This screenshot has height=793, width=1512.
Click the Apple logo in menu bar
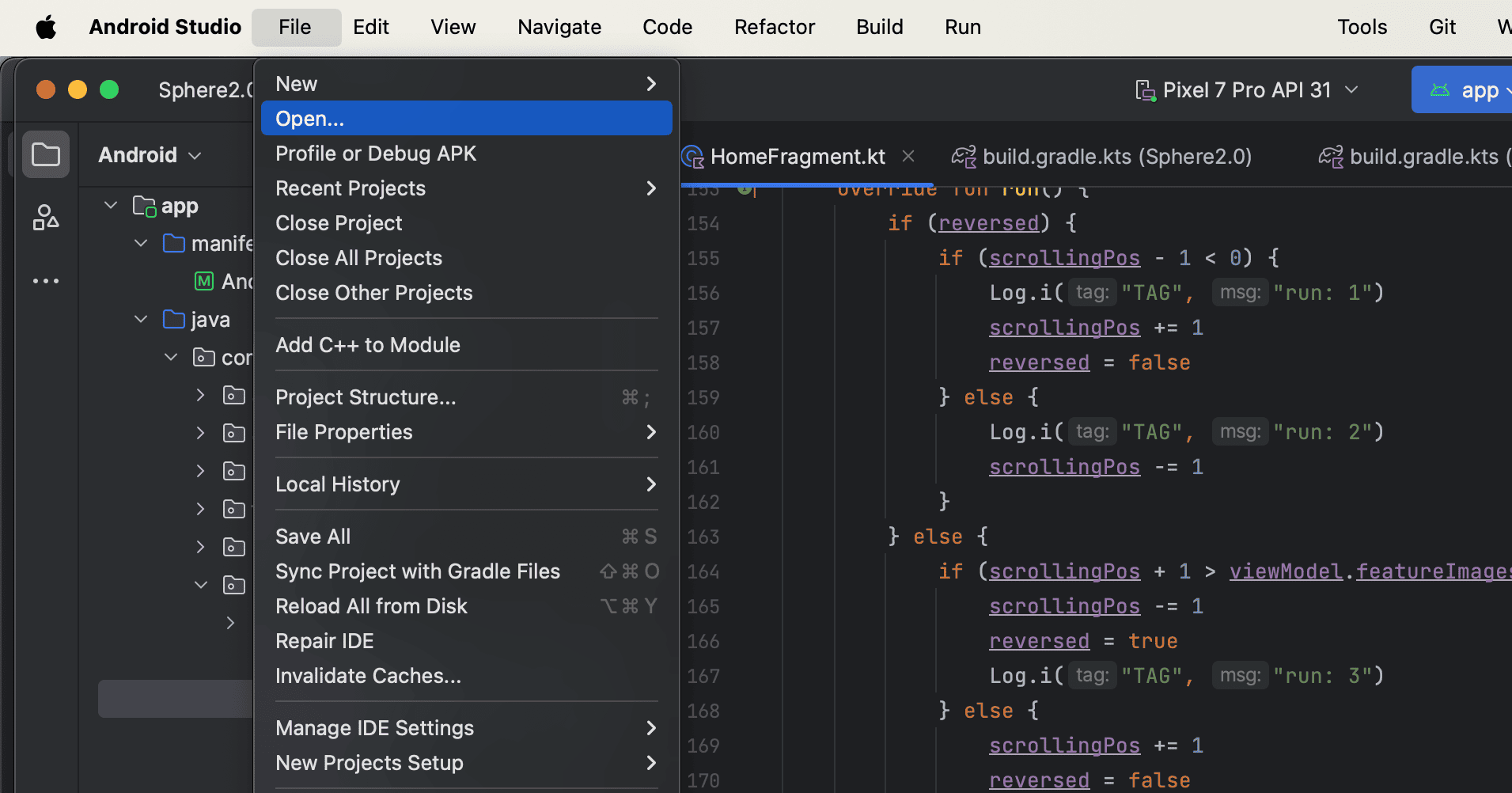(47, 28)
